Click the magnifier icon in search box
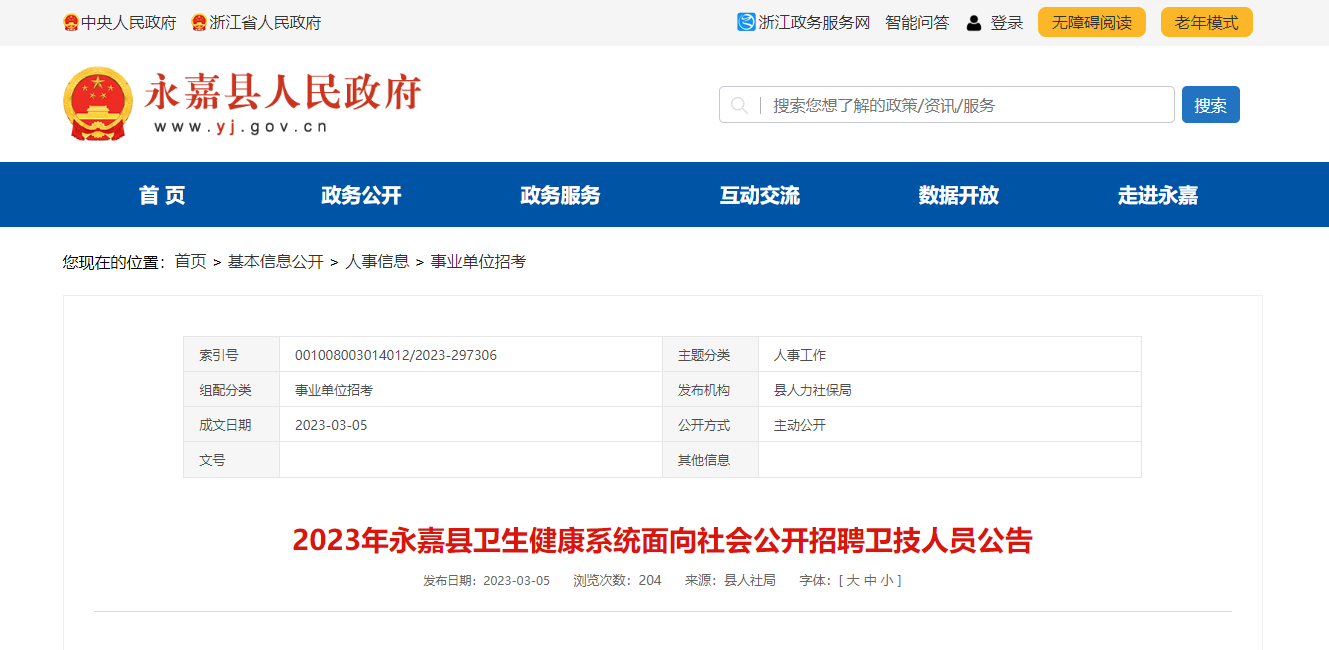Screen dimensions: 1329x650 click(x=739, y=105)
